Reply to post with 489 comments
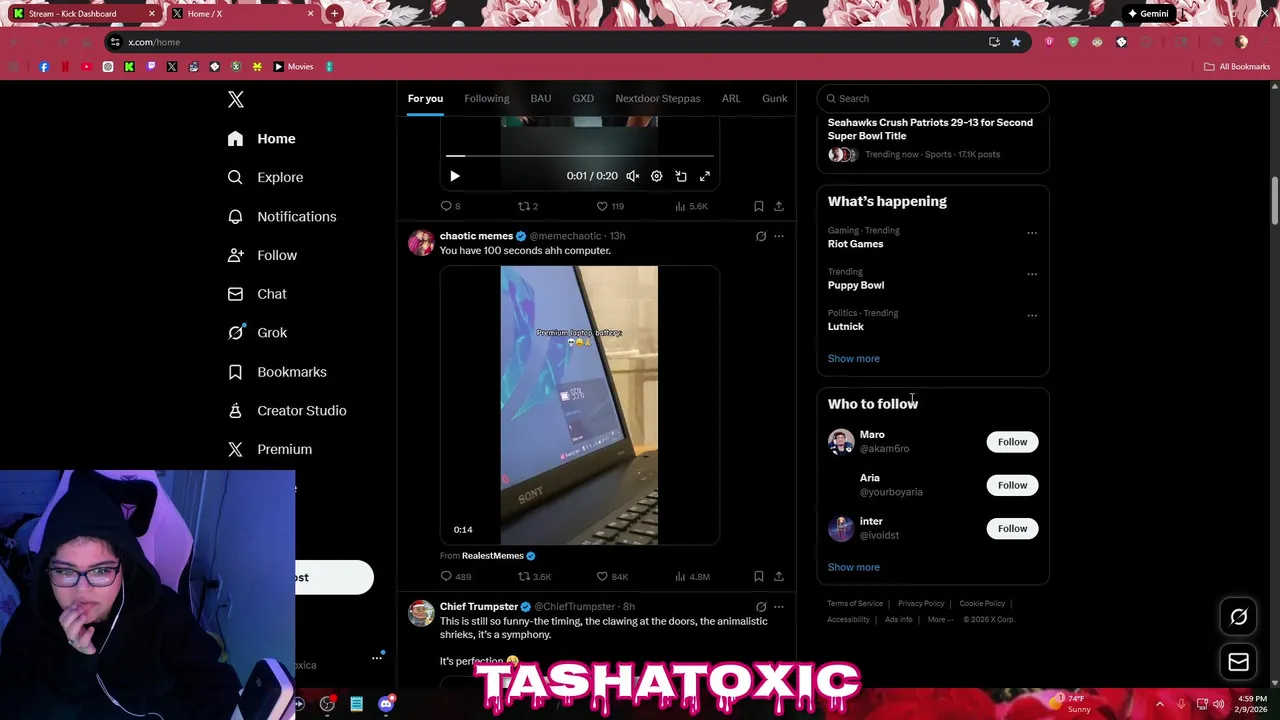Viewport: 1280px width, 720px height. pos(456,577)
